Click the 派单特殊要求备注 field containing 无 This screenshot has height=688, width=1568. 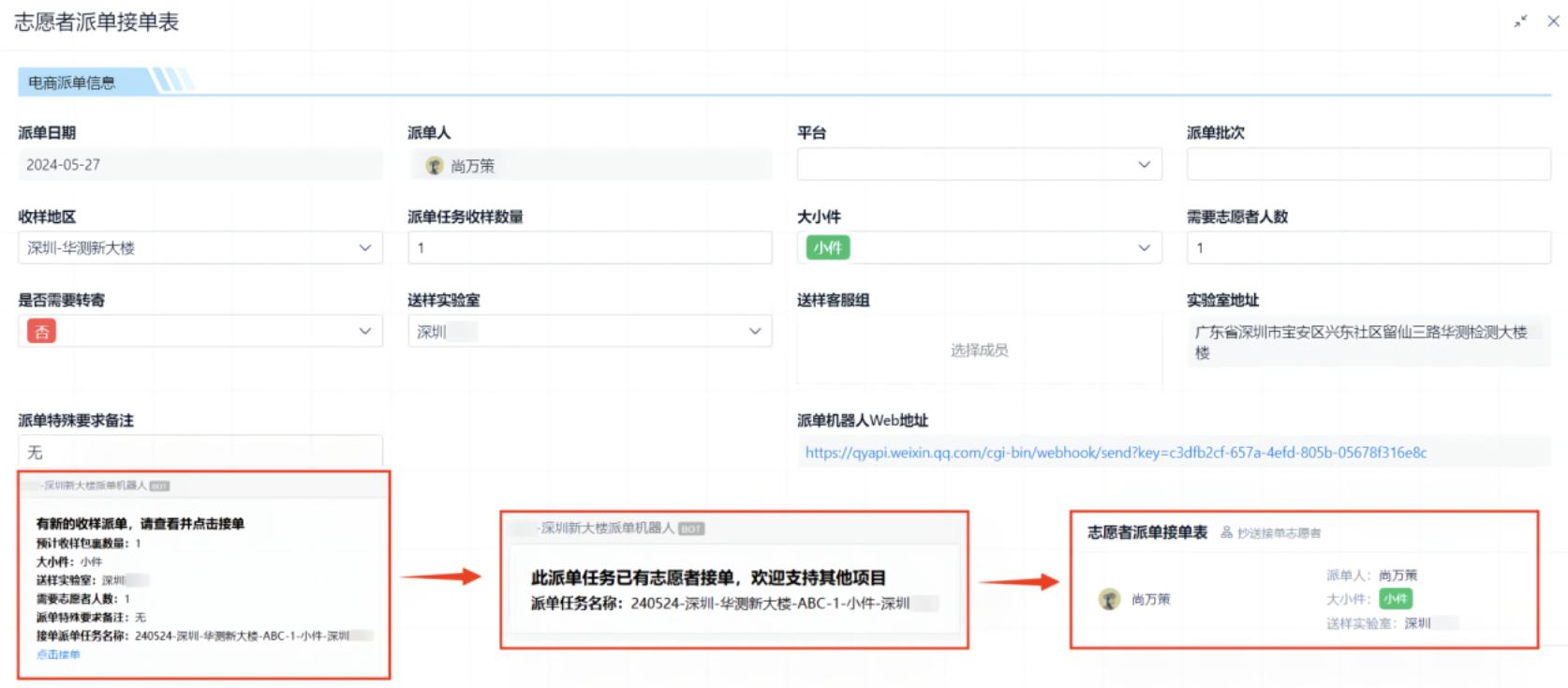tap(200, 452)
